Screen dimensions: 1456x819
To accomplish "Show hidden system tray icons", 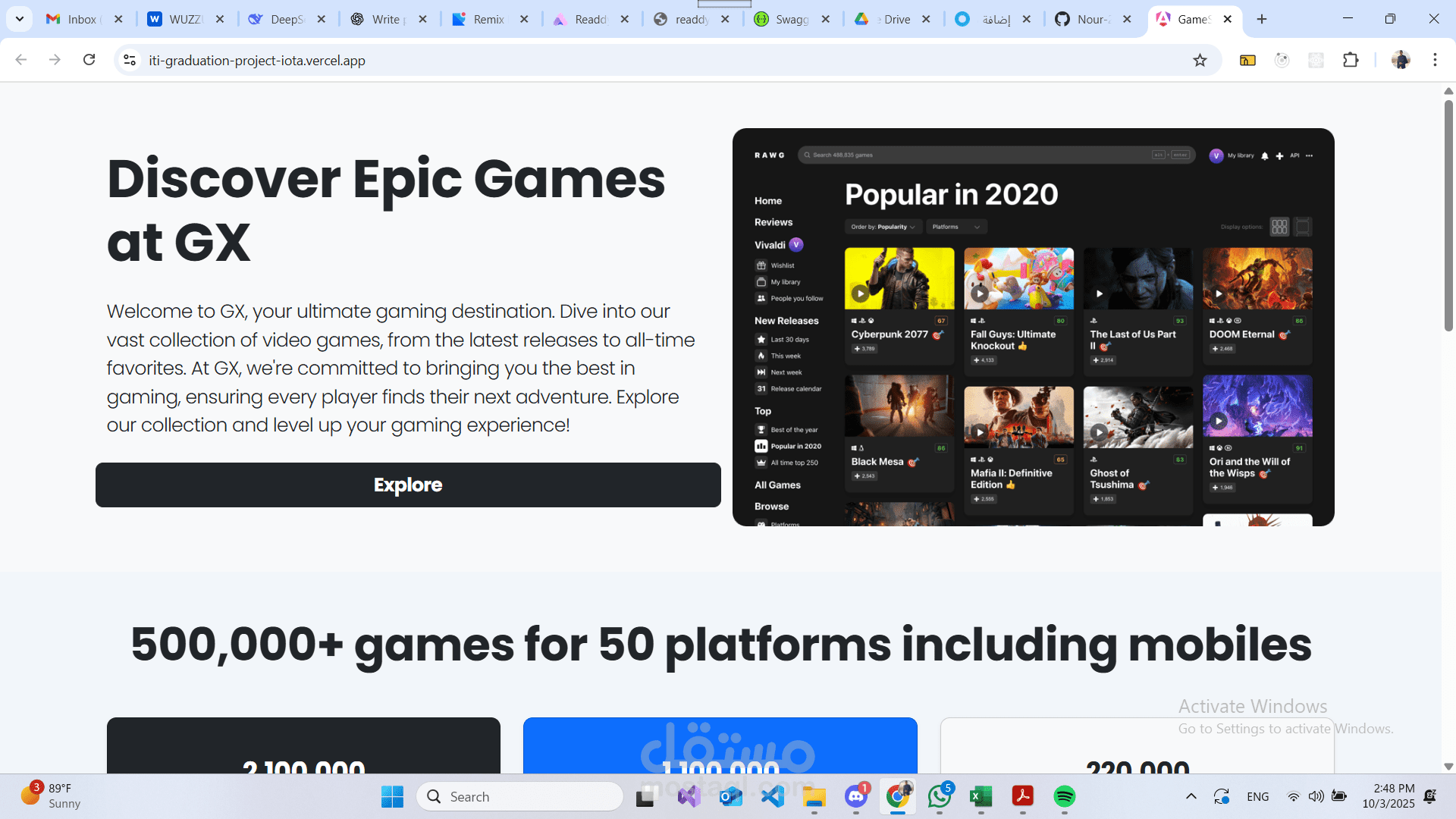I will coord(1191,796).
